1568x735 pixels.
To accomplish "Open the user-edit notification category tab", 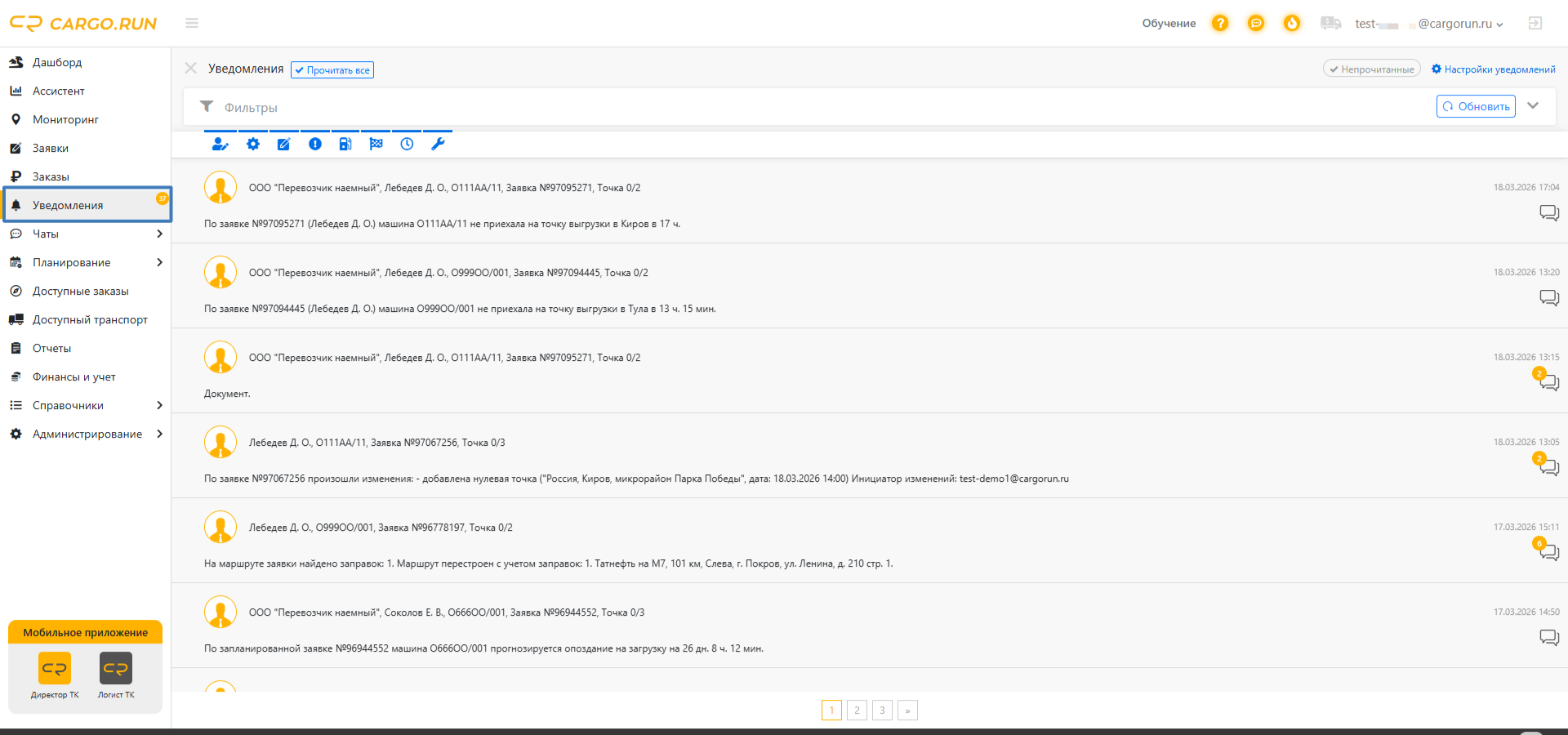I will click(x=220, y=145).
